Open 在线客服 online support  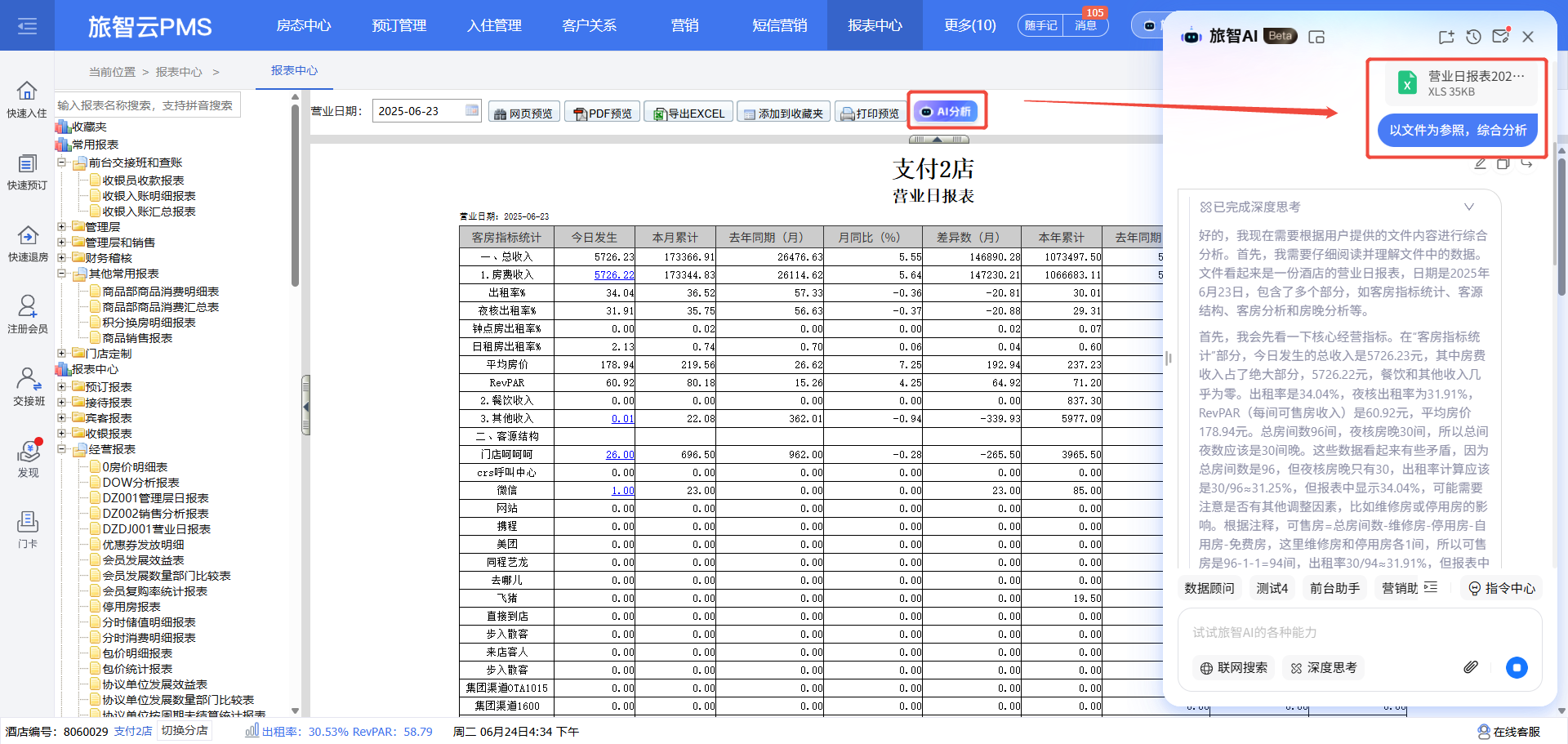[1509, 732]
